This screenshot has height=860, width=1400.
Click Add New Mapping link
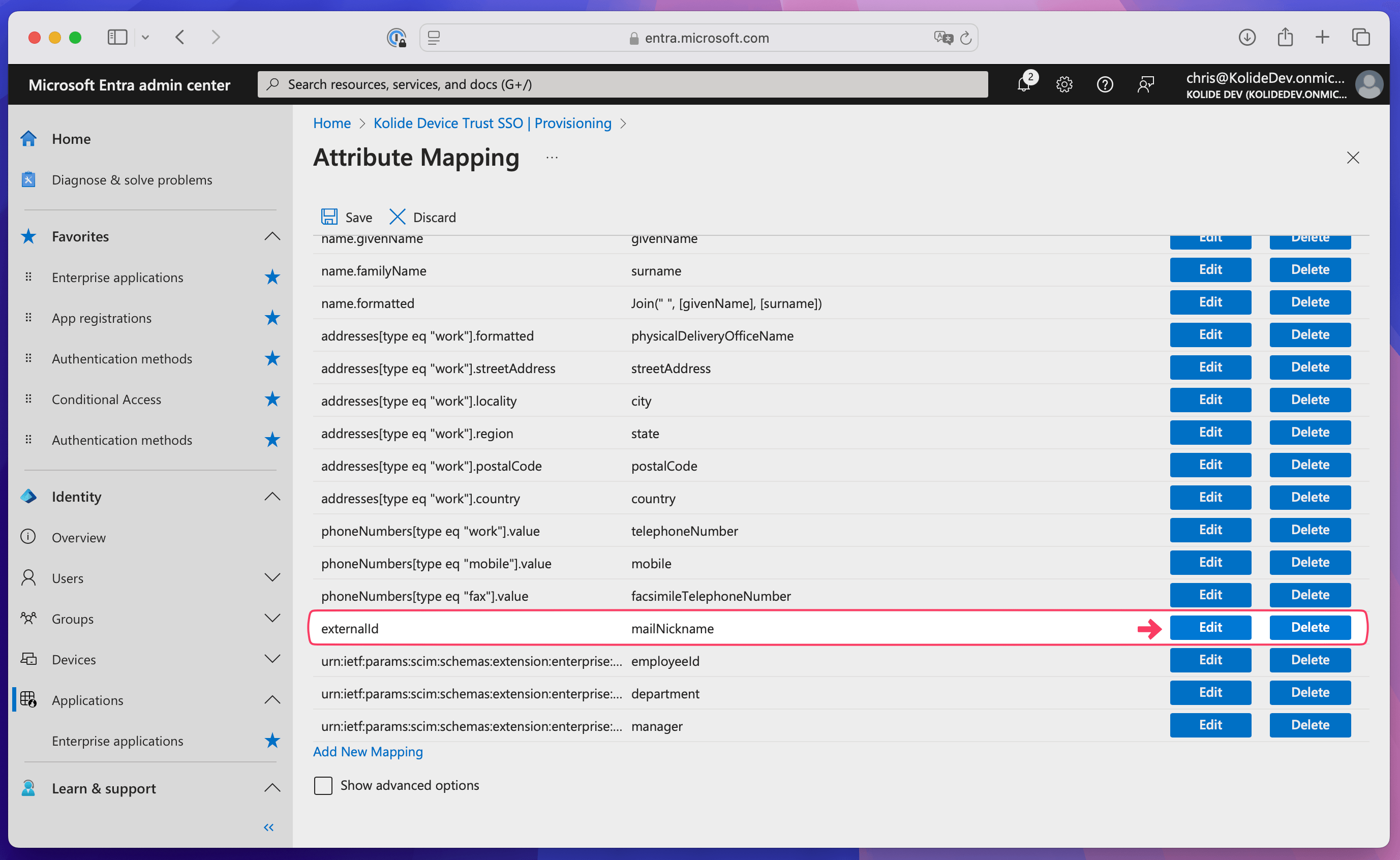pyautogui.click(x=368, y=751)
